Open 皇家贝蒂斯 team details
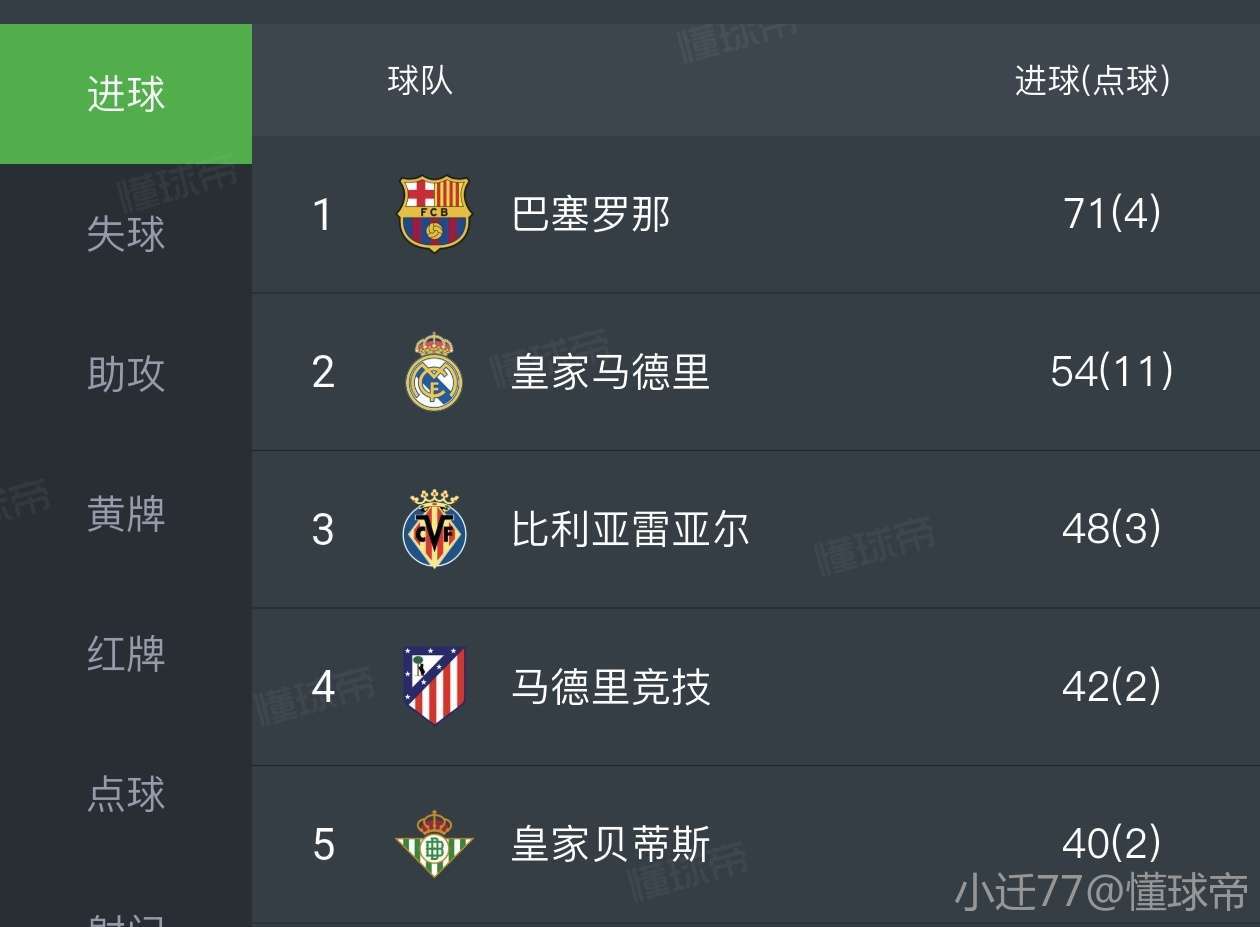Viewport: 1260px width, 927px height. point(610,844)
